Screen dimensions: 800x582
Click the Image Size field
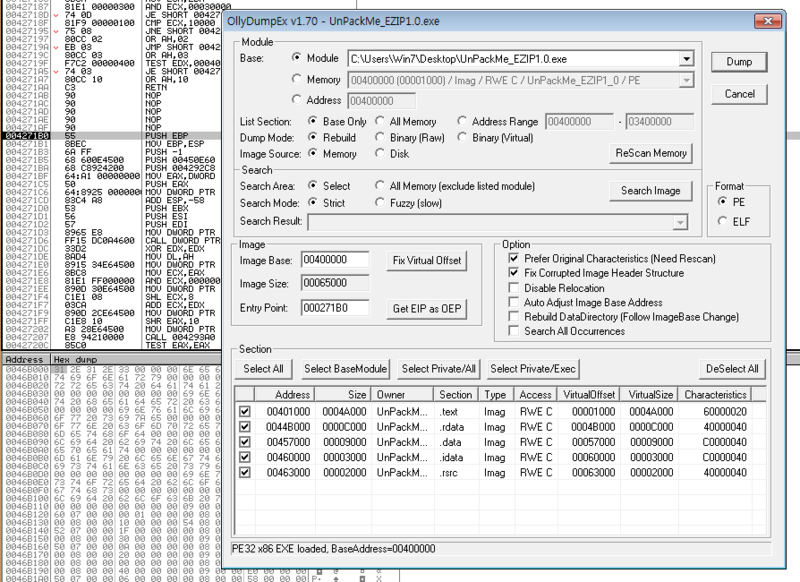(x=335, y=283)
